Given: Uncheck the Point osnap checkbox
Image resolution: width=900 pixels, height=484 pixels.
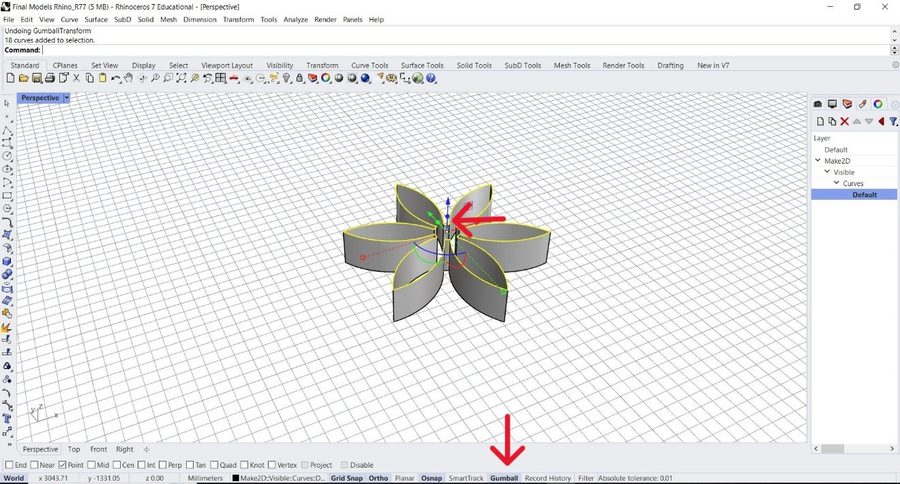Looking at the screenshot, I should [x=63, y=465].
